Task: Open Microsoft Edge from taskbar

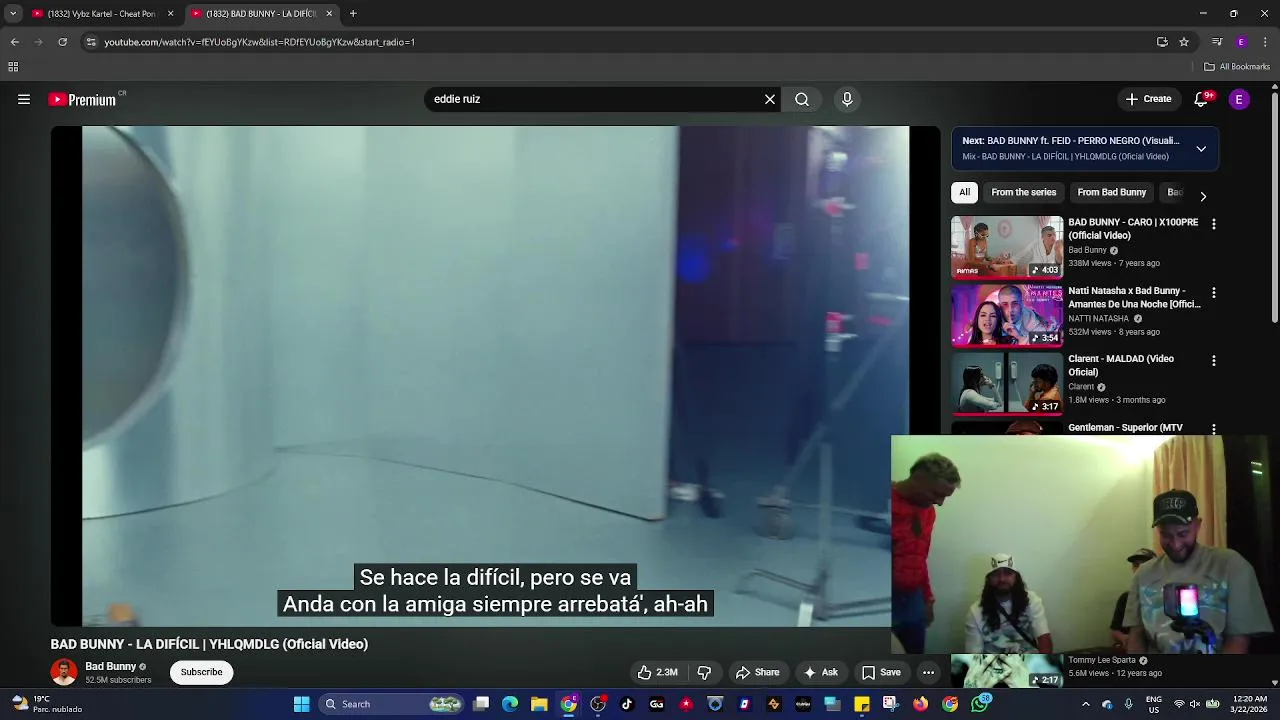Action: click(510, 704)
